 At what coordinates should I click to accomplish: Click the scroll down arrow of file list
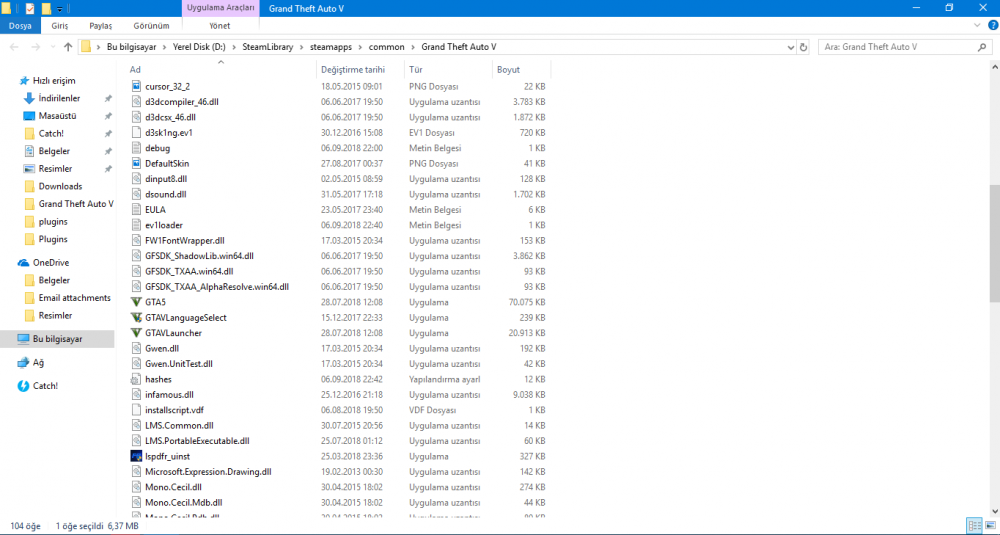point(994,511)
